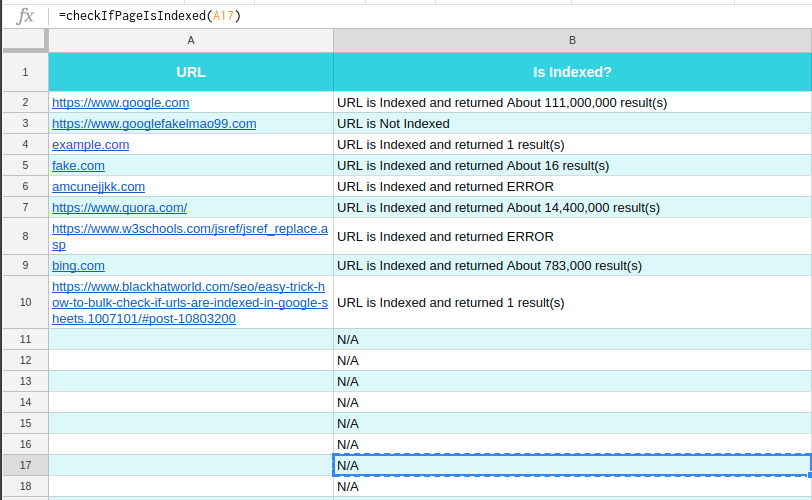This screenshot has width=812, height=500.
Task: Select row header 8
Action: tap(25, 237)
